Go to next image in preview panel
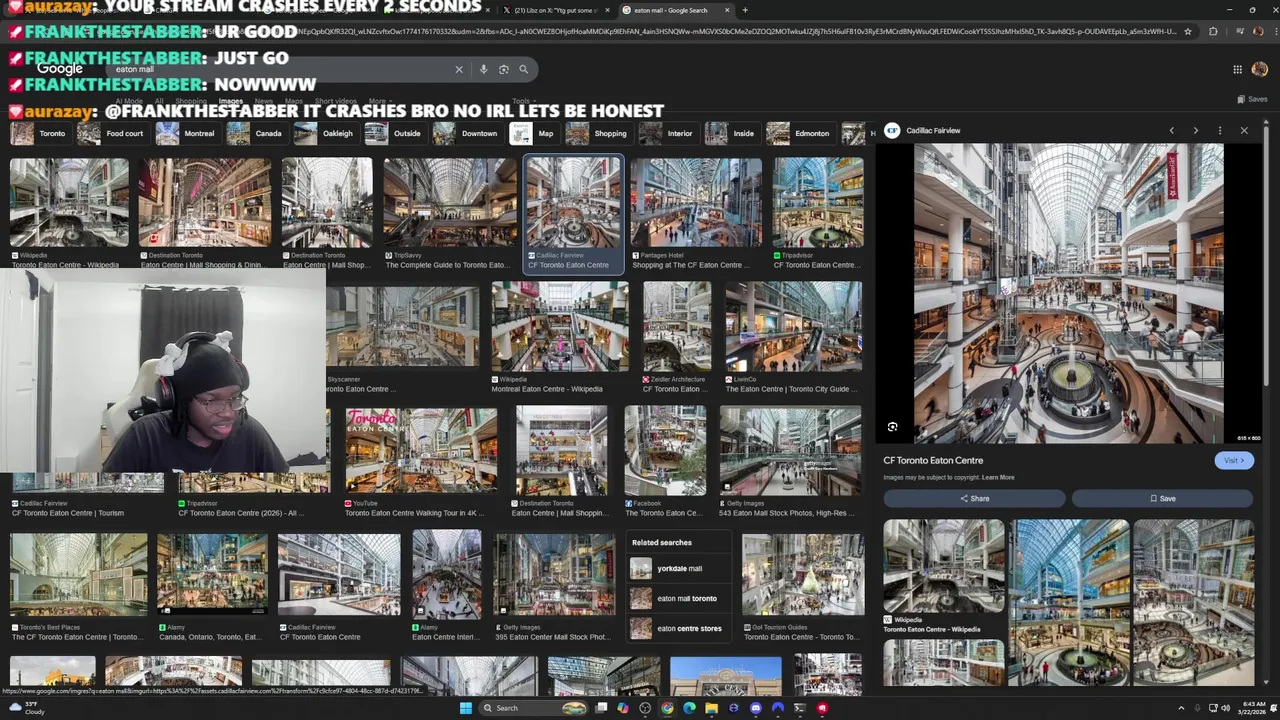1280x720 pixels. [1195, 130]
